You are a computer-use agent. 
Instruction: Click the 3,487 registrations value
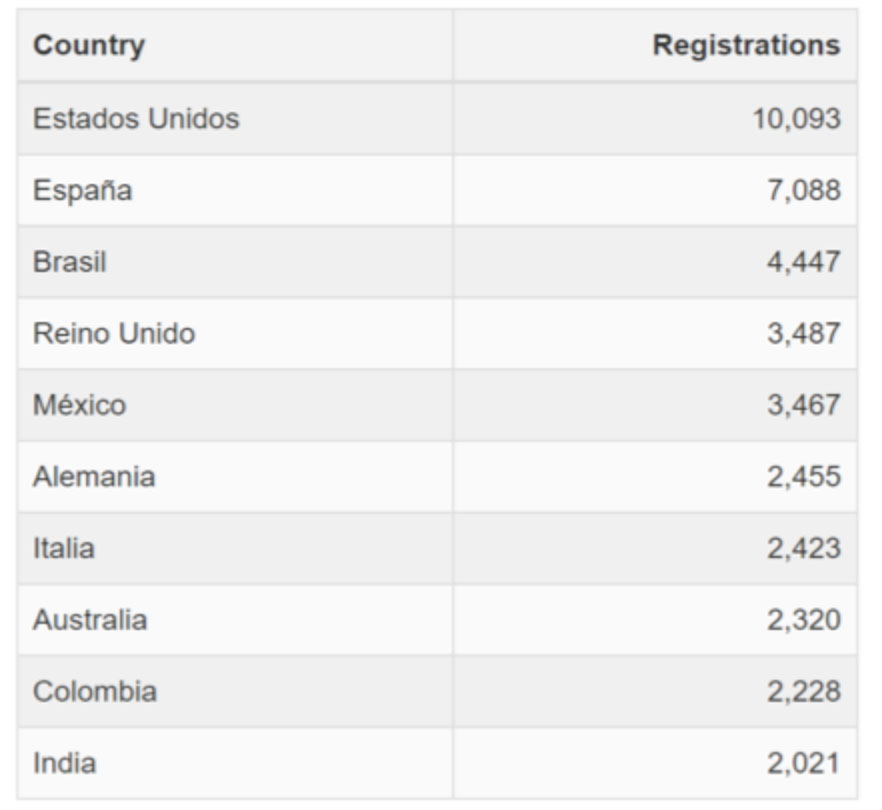point(804,334)
